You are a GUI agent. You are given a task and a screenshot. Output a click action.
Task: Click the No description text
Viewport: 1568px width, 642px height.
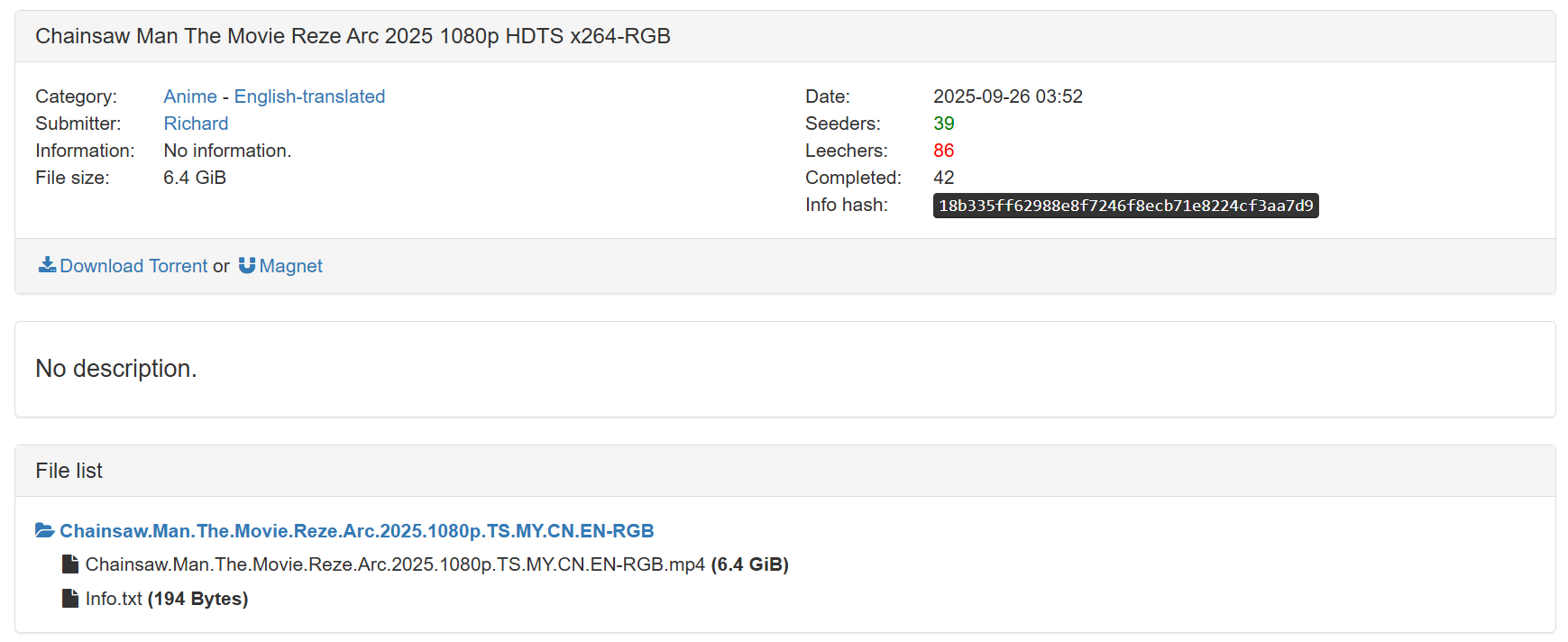pos(116,369)
